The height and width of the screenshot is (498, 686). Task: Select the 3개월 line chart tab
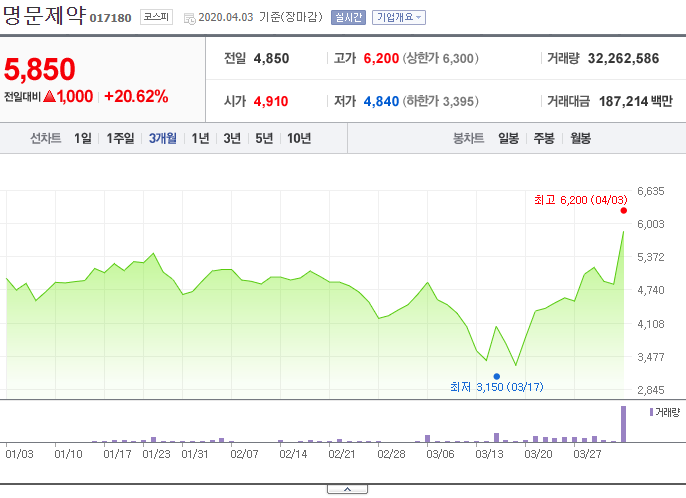[x=163, y=138]
